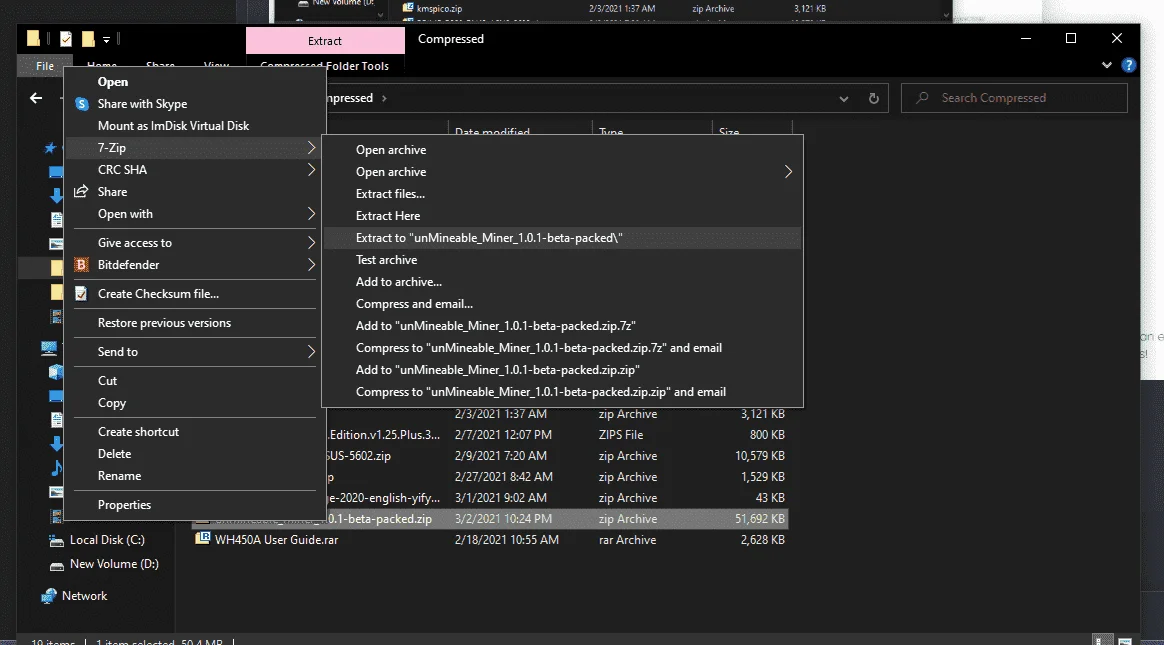Image resolution: width=1164 pixels, height=645 pixels.
Task: Select Extract files... in 7-Zip submenu
Action: [390, 194]
